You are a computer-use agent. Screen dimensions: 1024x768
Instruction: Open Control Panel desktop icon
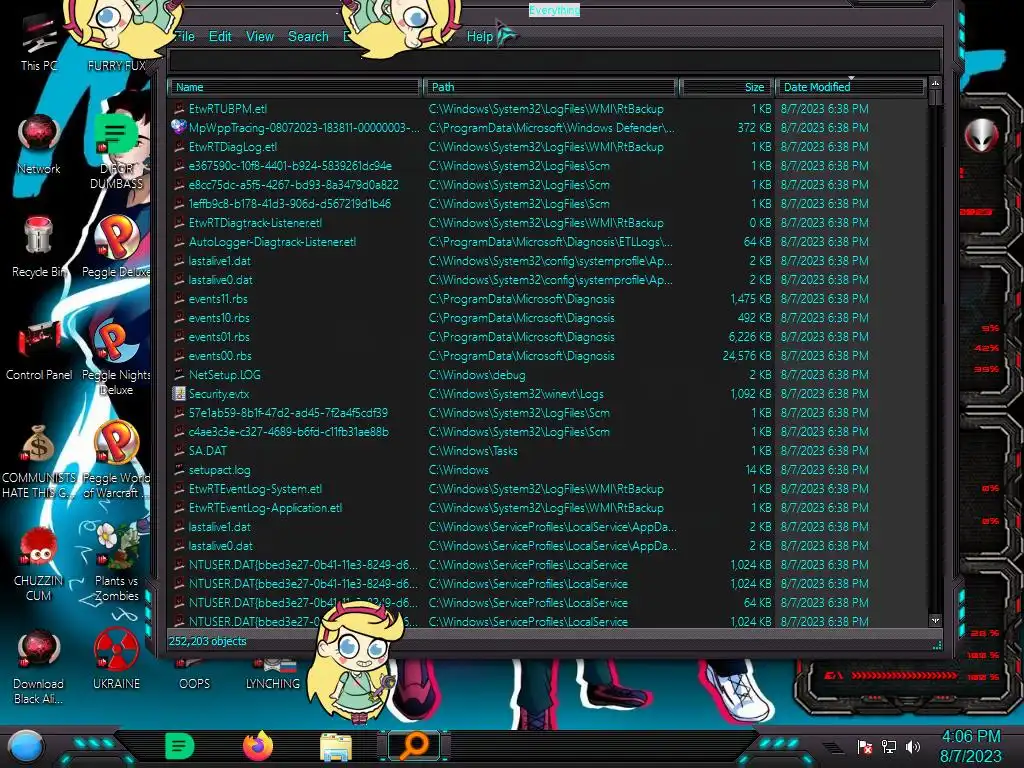[x=39, y=349]
